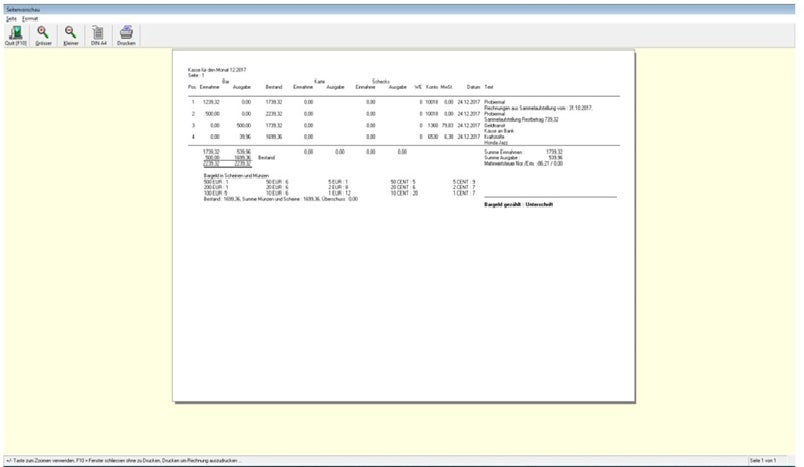Click the '5 CENT : 9' coin count
804x467 pixels.
click(464, 182)
